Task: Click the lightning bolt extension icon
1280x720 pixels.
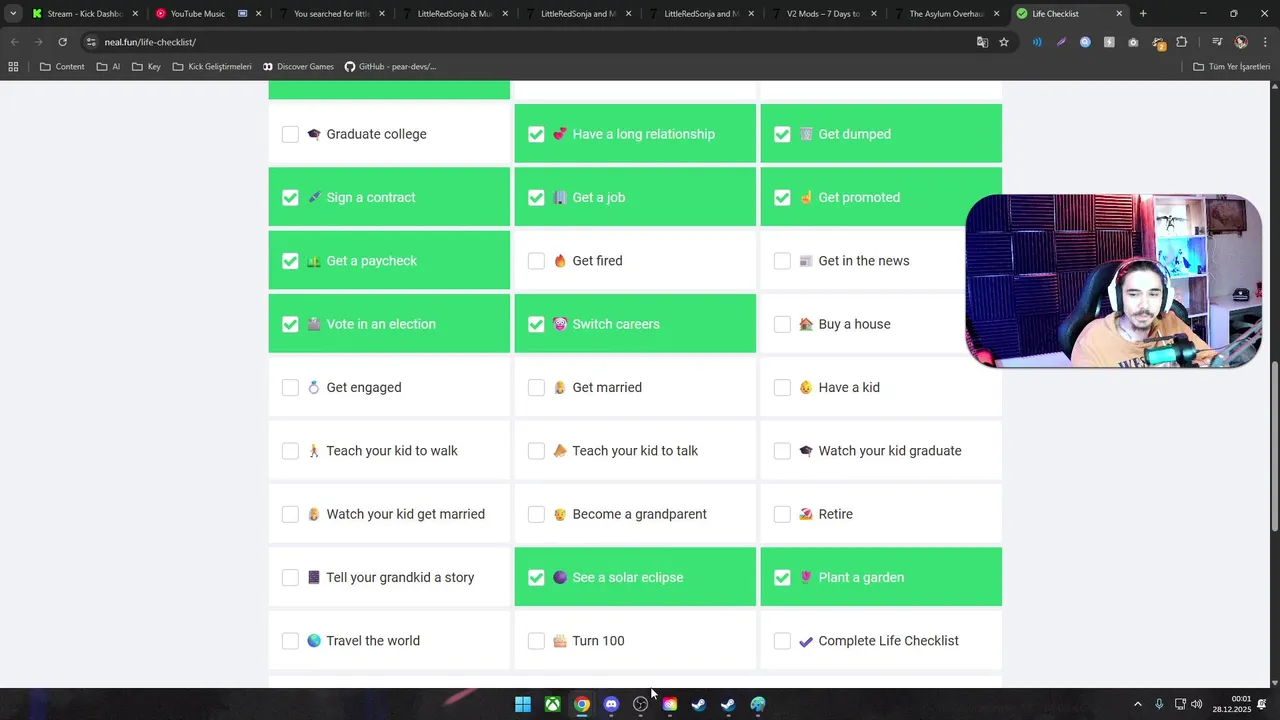Action: point(1109,42)
